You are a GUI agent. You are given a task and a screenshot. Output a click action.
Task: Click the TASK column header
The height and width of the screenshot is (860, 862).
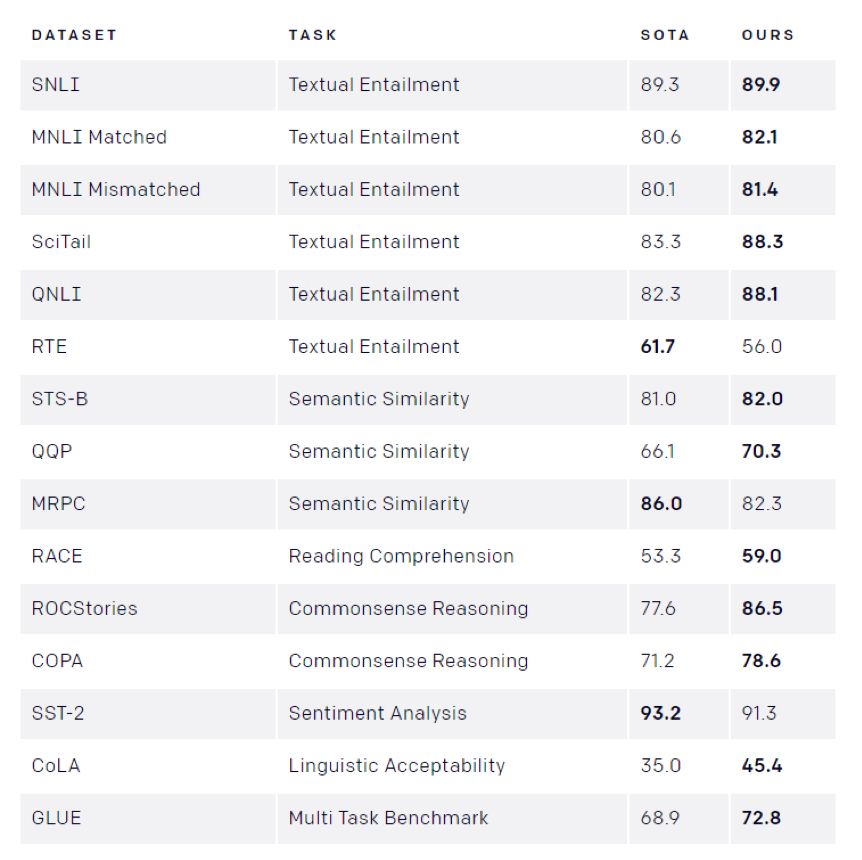click(x=312, y=35)
